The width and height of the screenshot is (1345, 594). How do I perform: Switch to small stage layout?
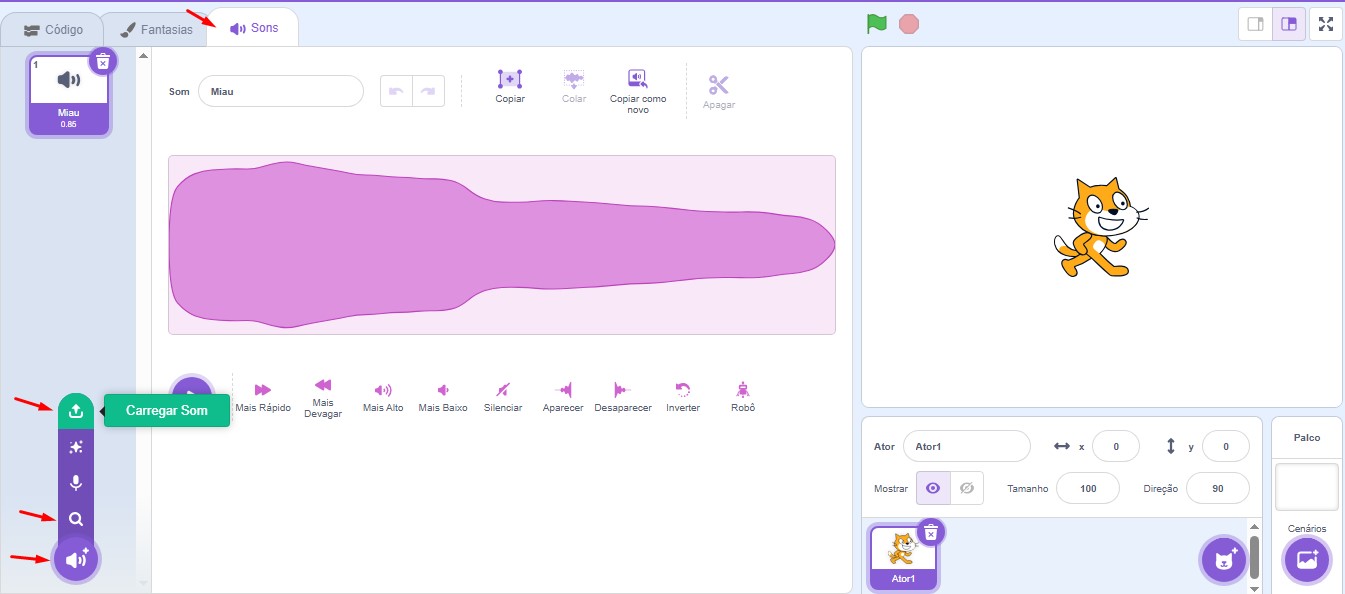(x=1255, y=24)
